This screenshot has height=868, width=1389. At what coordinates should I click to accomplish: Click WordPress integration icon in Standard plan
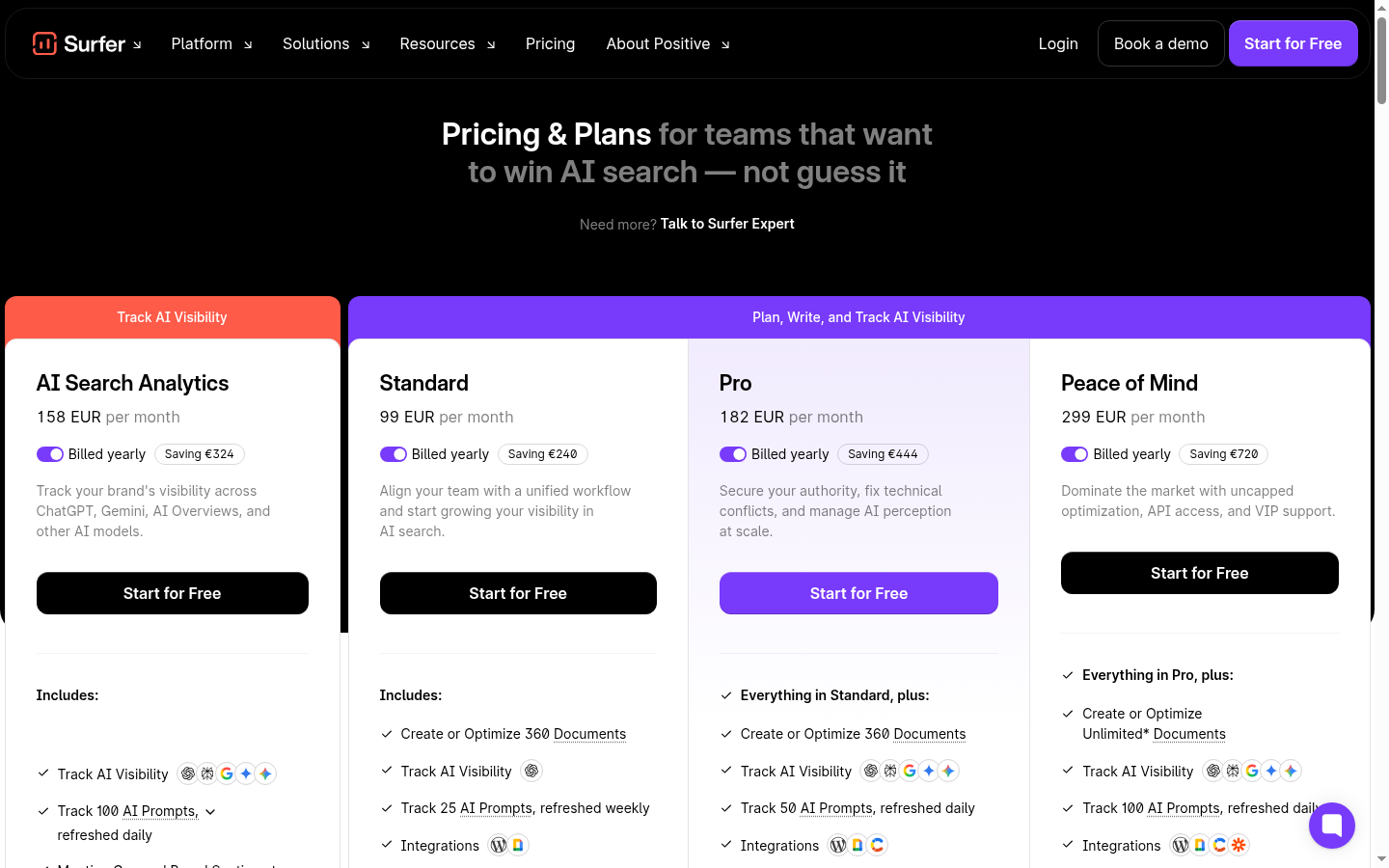click(499, 845)
